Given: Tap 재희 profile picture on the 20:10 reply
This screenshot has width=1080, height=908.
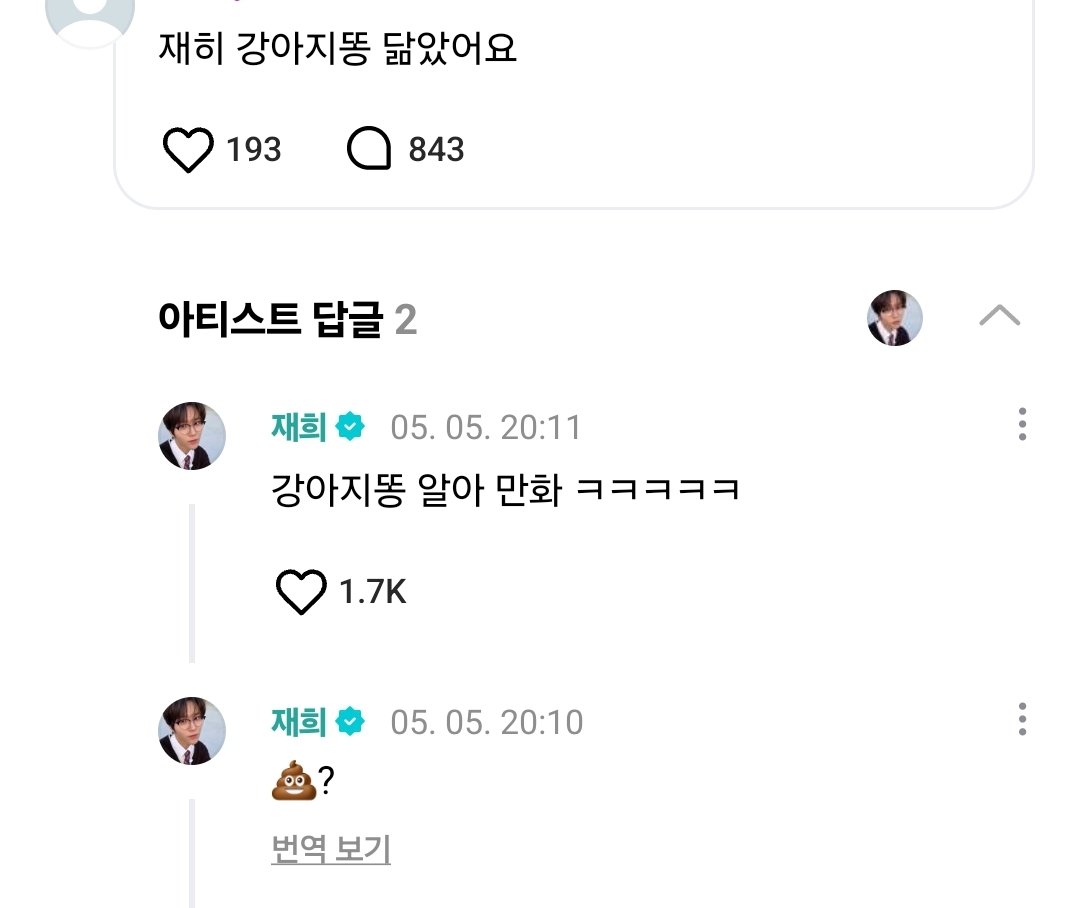Looking at the screenshot, I should pos(192,731).
